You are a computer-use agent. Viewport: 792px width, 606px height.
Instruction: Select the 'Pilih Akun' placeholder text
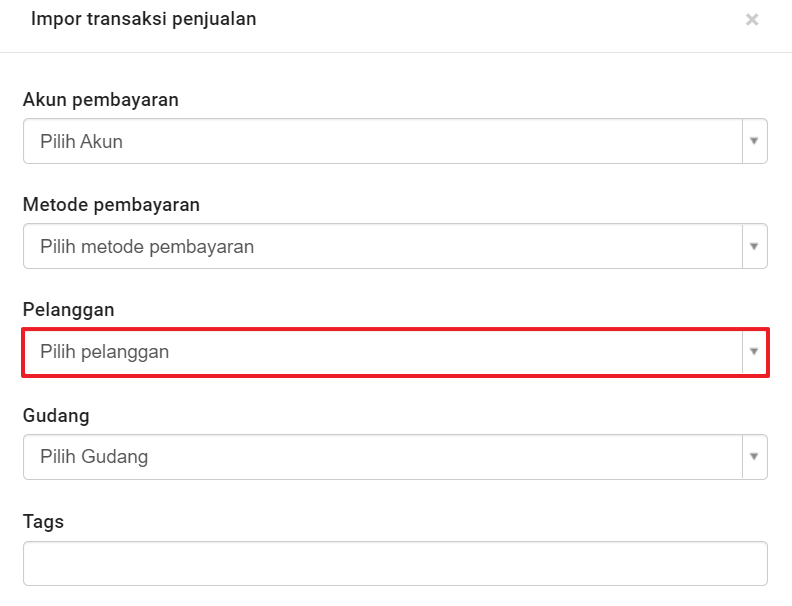[x=82, y=142]
